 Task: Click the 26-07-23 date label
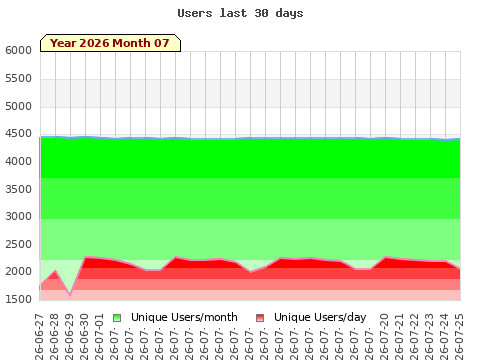click(429, 337)
